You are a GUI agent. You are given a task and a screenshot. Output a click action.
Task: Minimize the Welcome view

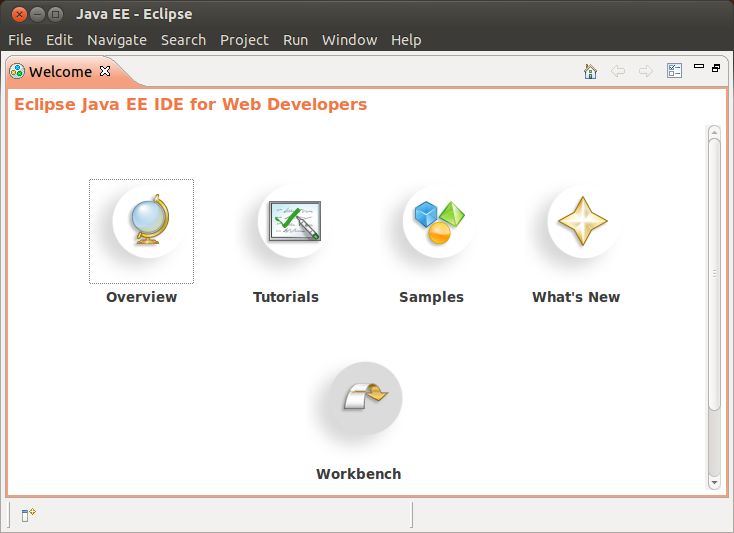coord(699,66)
